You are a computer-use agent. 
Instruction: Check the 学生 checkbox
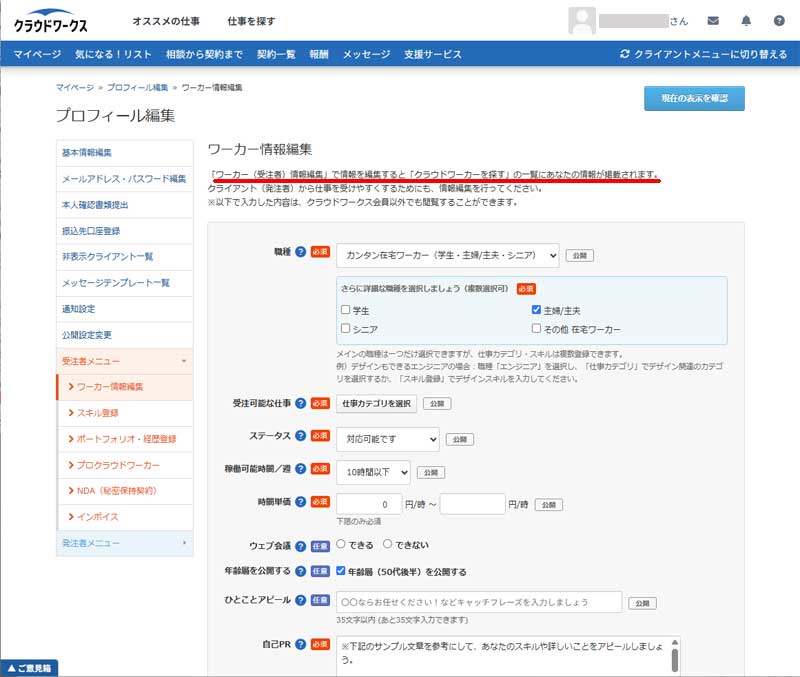[x=346, y=311]
